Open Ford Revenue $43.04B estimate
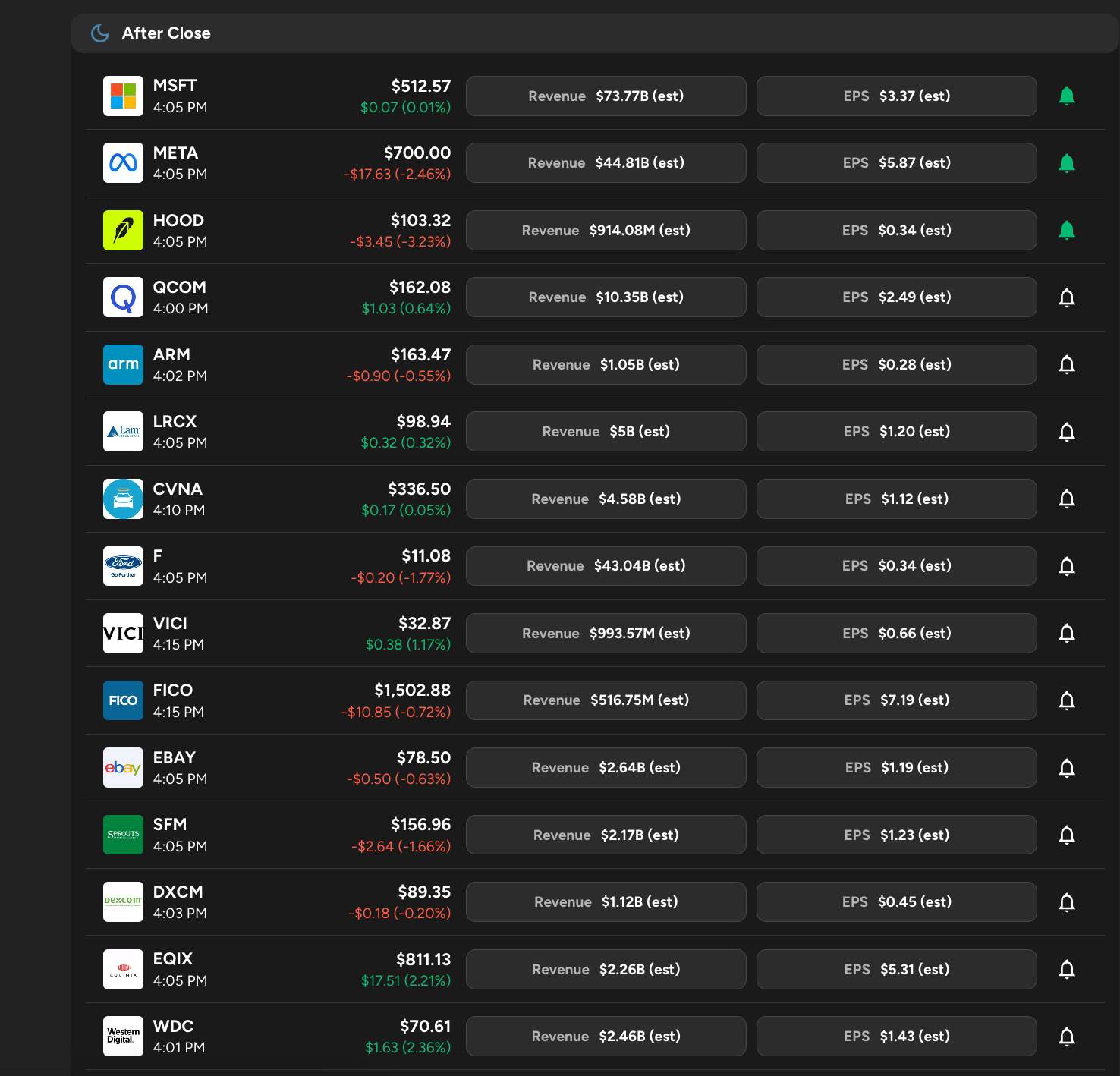This screenshot has height=1076, width=1120. pos(606,566)
